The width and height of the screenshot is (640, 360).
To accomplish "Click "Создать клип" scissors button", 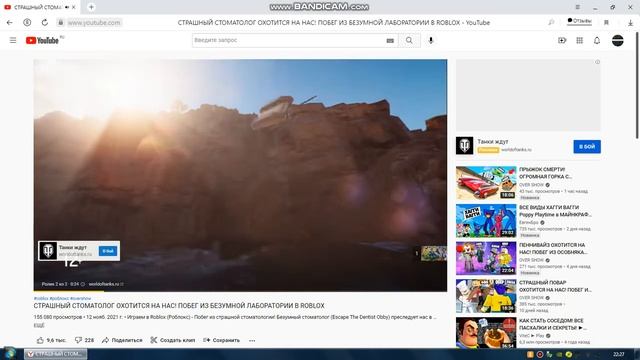I will [173, 340].
